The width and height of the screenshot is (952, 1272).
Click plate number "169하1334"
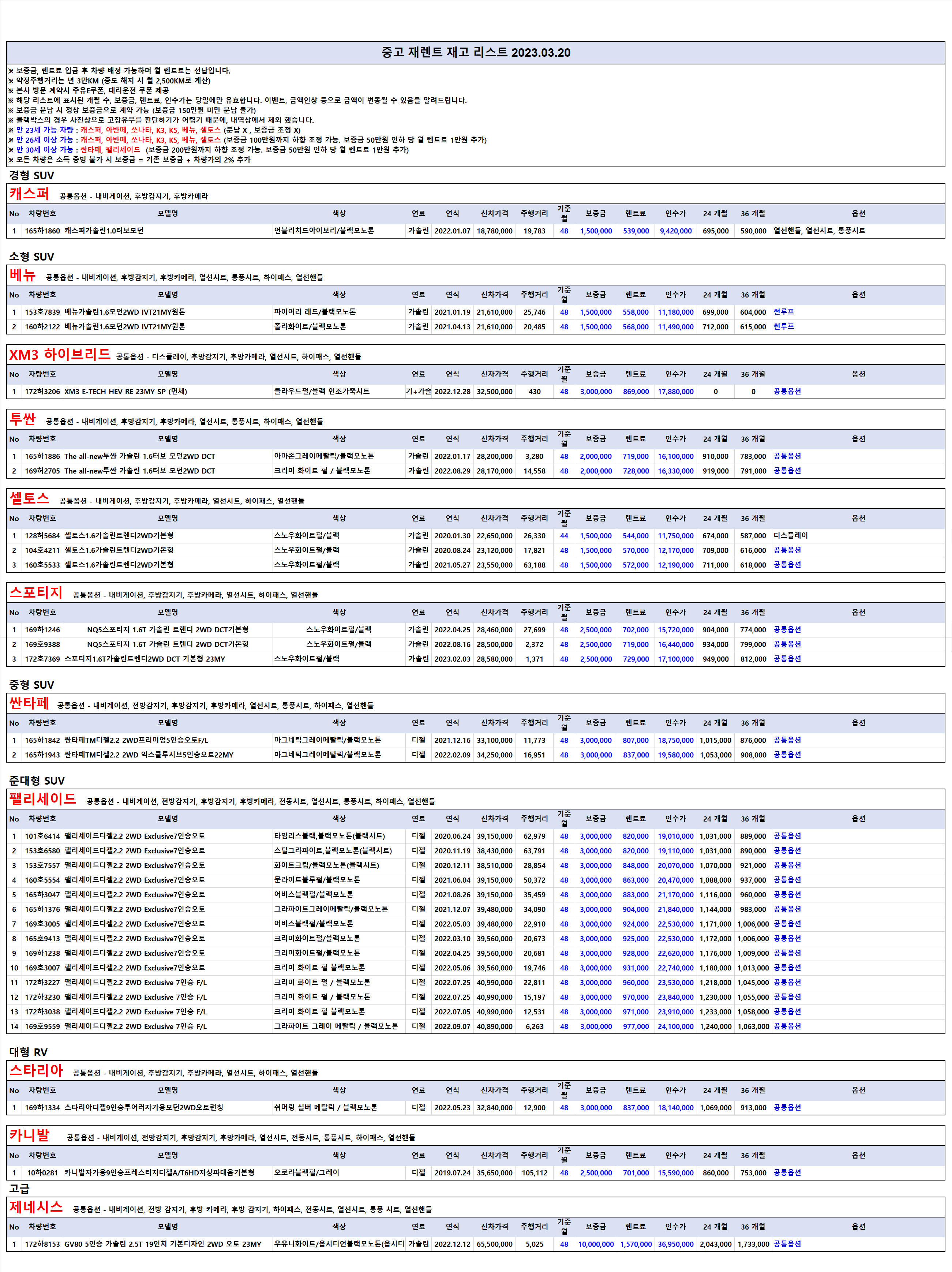coord(42,1108)
